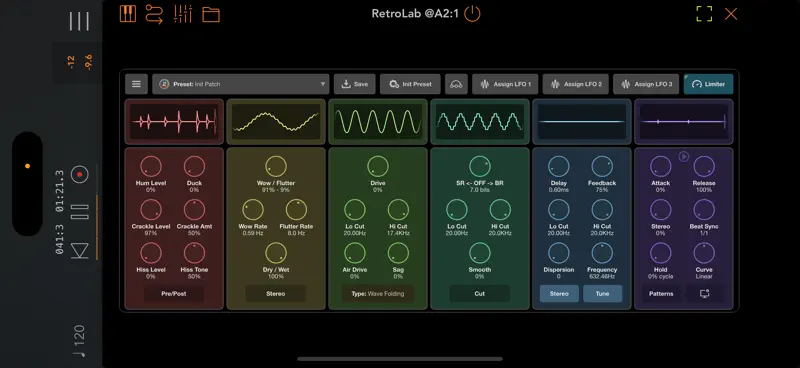Toggle the green drive sine waveform display
This screenshot has width=800, height=368.
point(378,122)
